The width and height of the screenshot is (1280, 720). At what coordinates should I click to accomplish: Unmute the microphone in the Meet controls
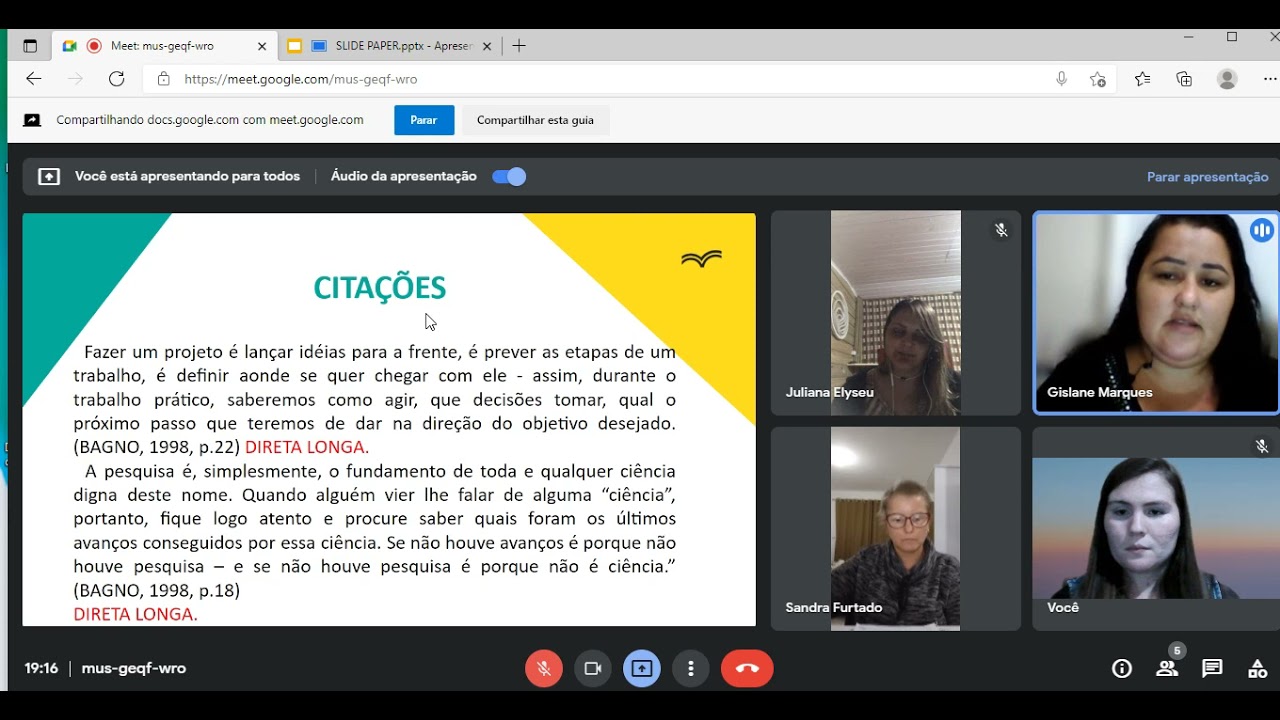[544, 668]
